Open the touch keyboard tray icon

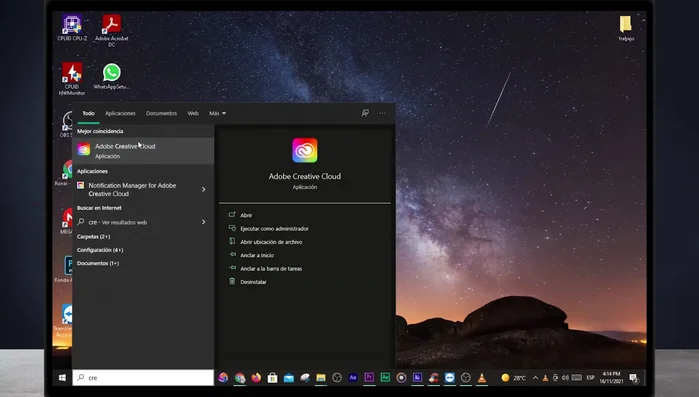576,378
